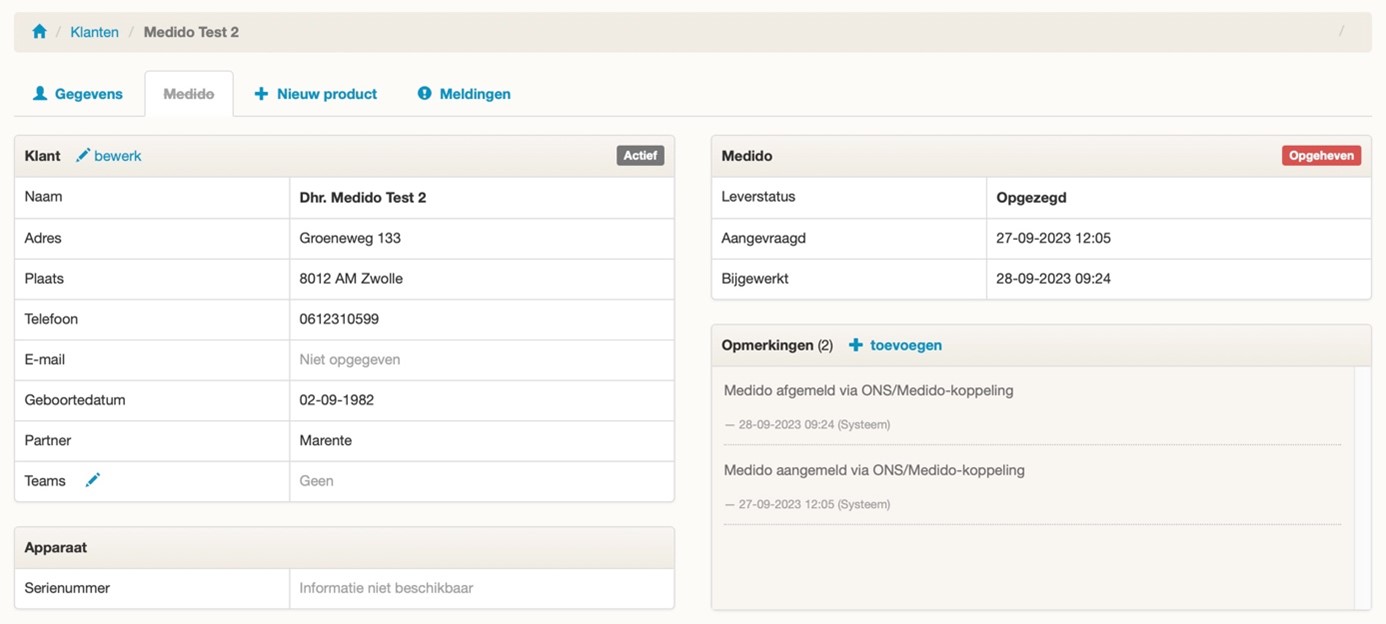Select birth date 02-09-1982
The width and height of the screenshot is (1386, 624).
[337, 400]
